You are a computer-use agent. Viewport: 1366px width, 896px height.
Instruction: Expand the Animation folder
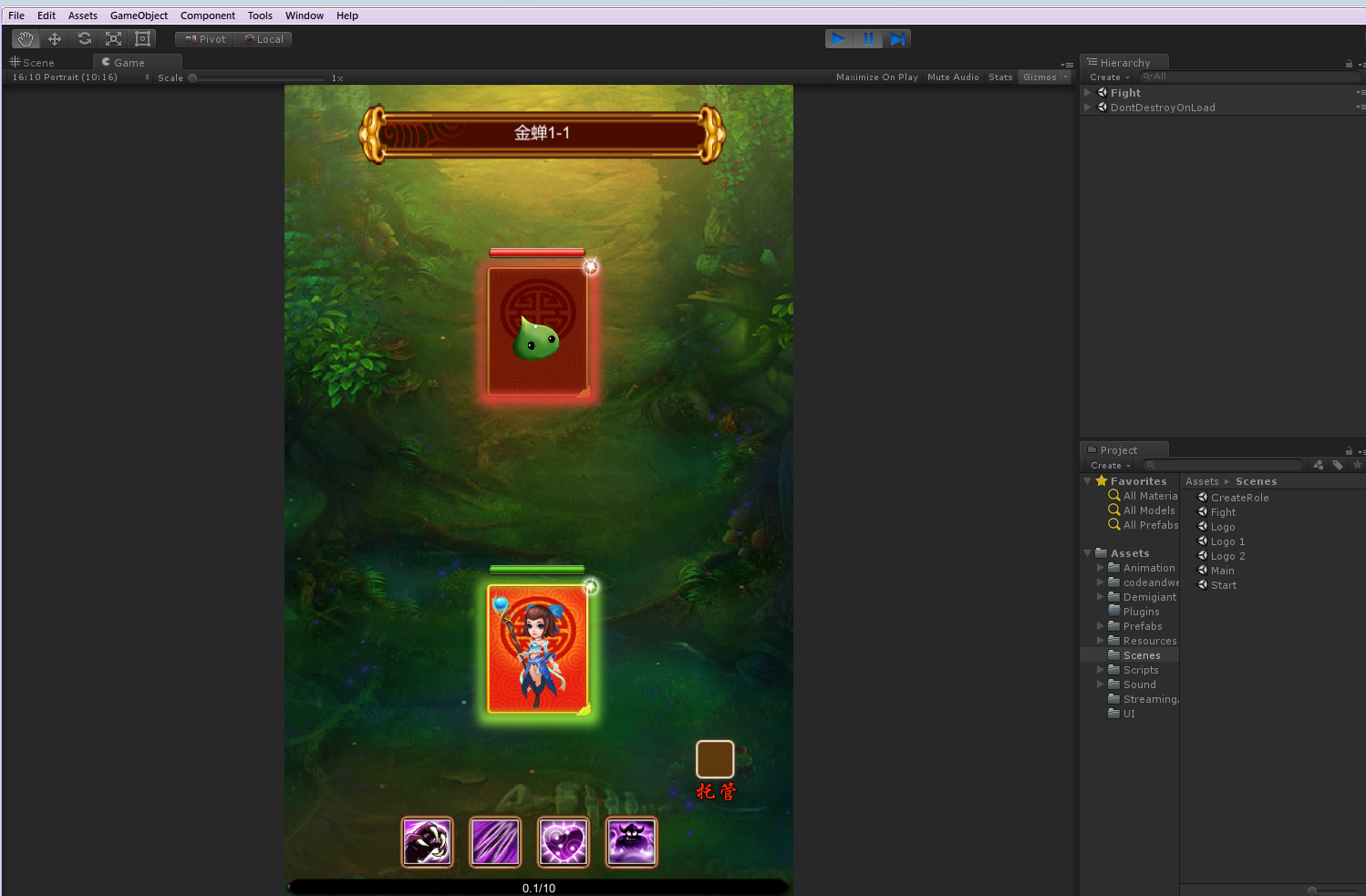tap(1100, 568)
